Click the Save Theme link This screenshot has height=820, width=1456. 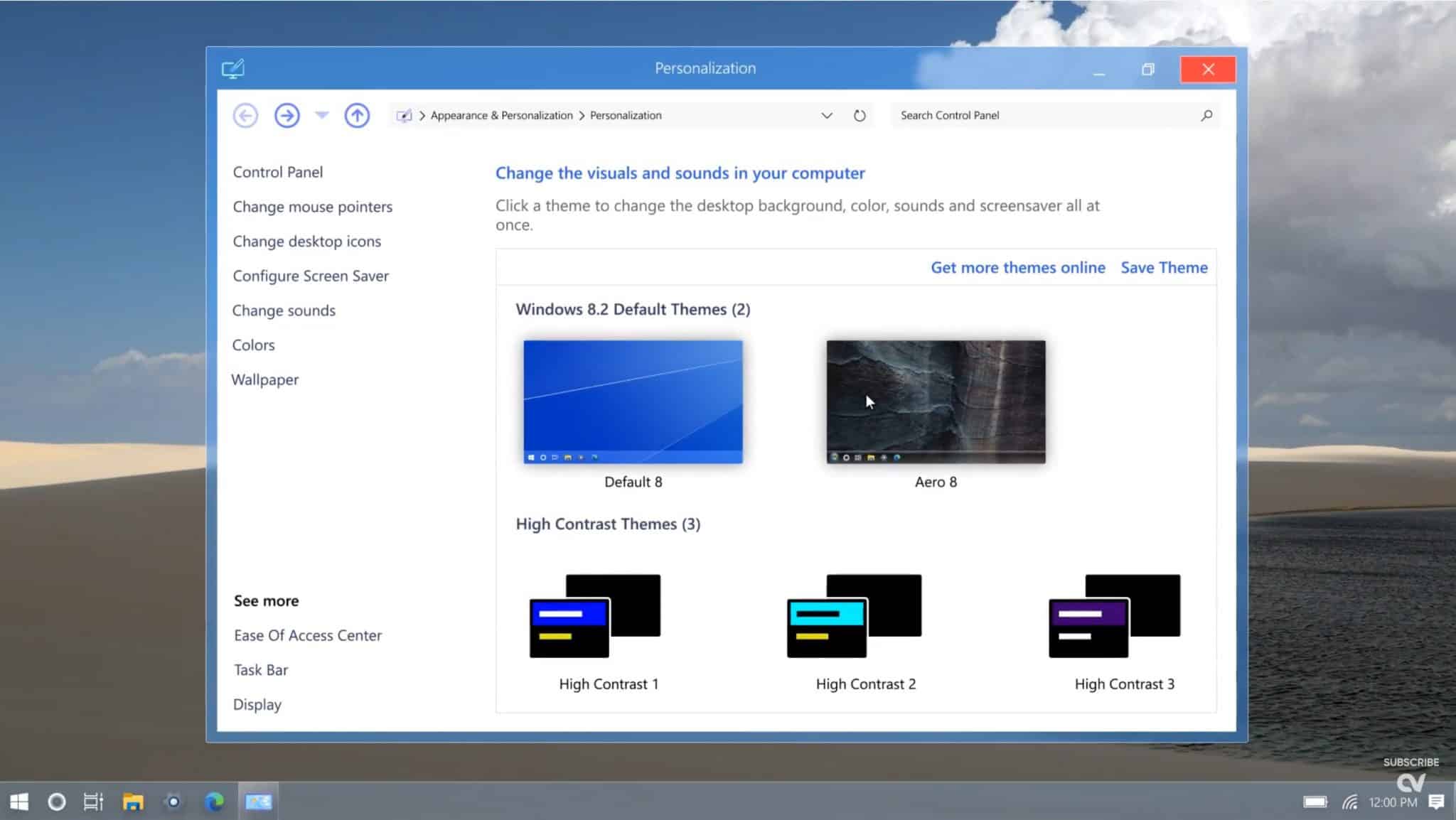coord(1164,267)
